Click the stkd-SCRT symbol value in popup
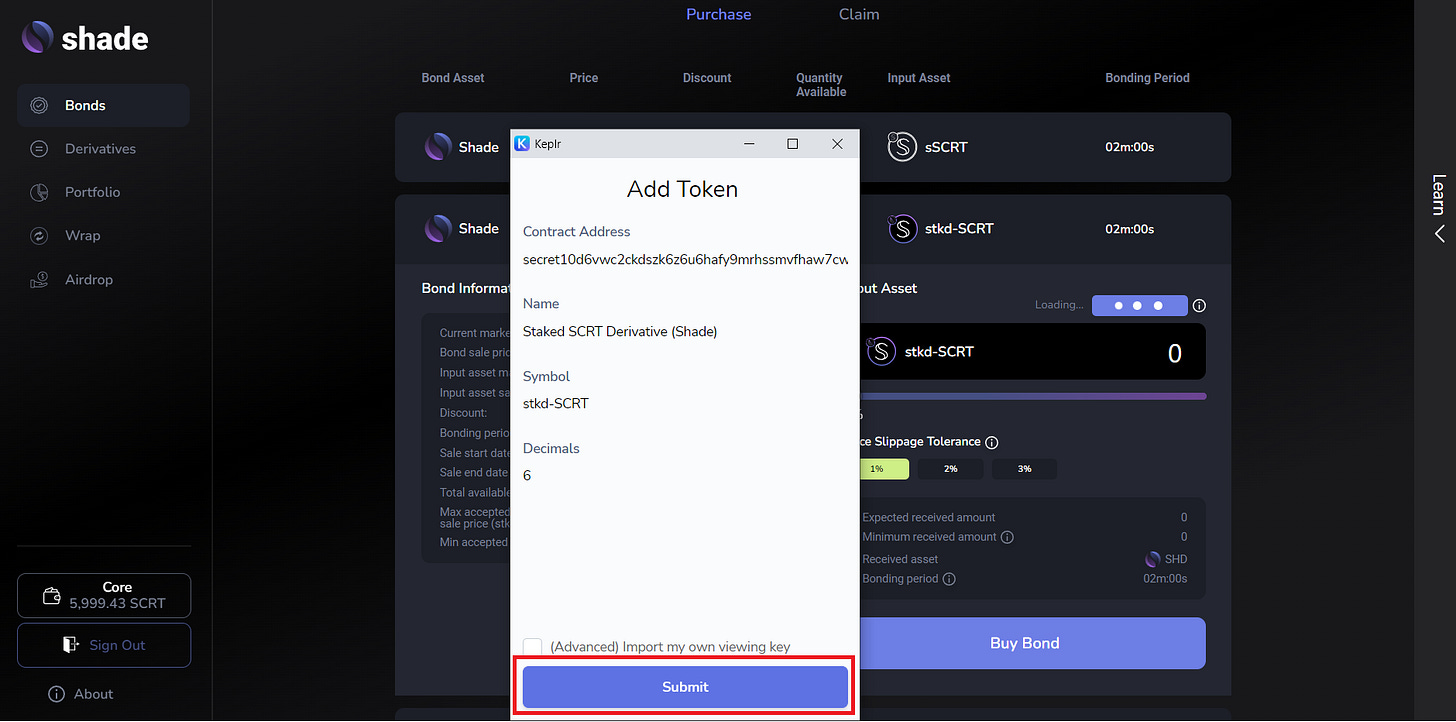The height and width of the screenshot is (722, 1456). [556, 404]
